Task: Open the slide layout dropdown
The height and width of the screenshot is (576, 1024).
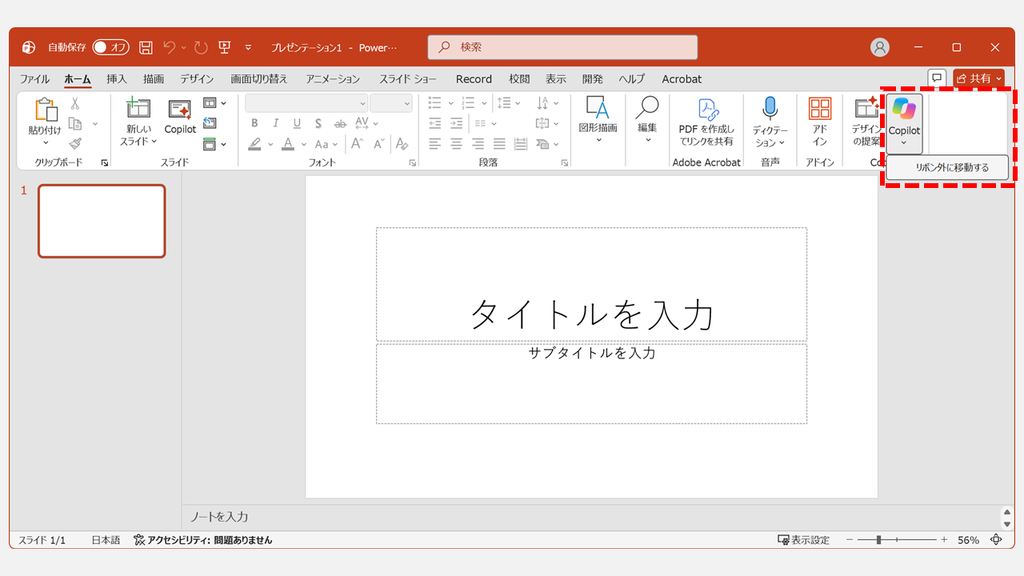Action: 214,103
